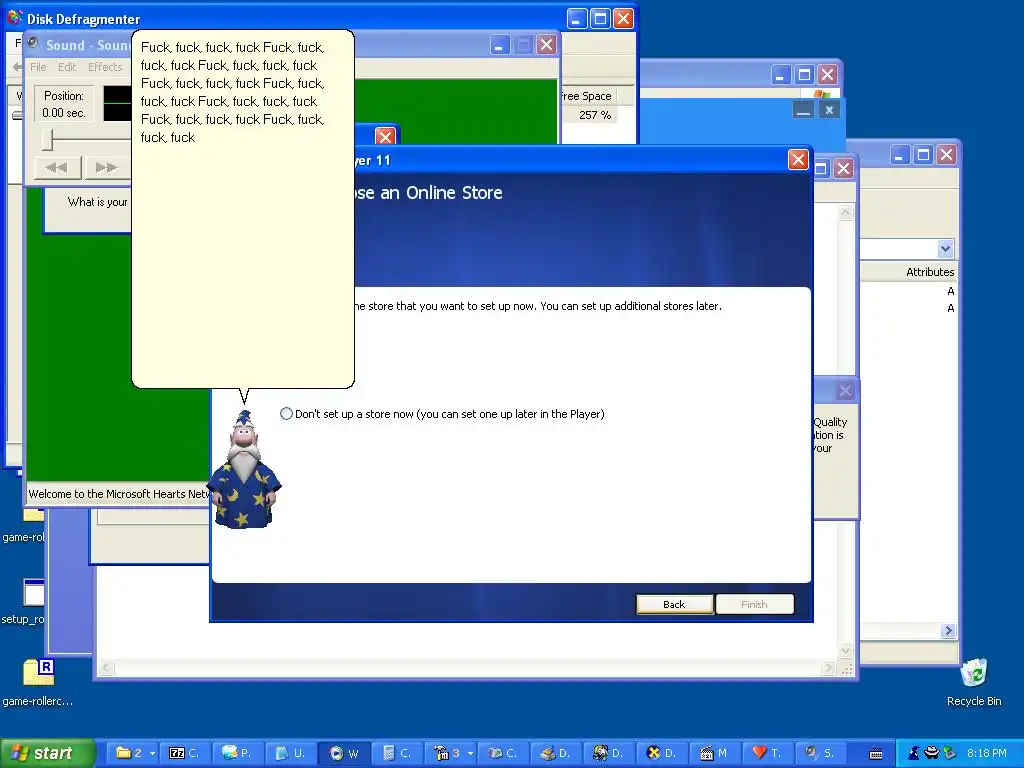
Task: Switch to Hearts taskbar button with heart icon
Action: click(769, 753)
